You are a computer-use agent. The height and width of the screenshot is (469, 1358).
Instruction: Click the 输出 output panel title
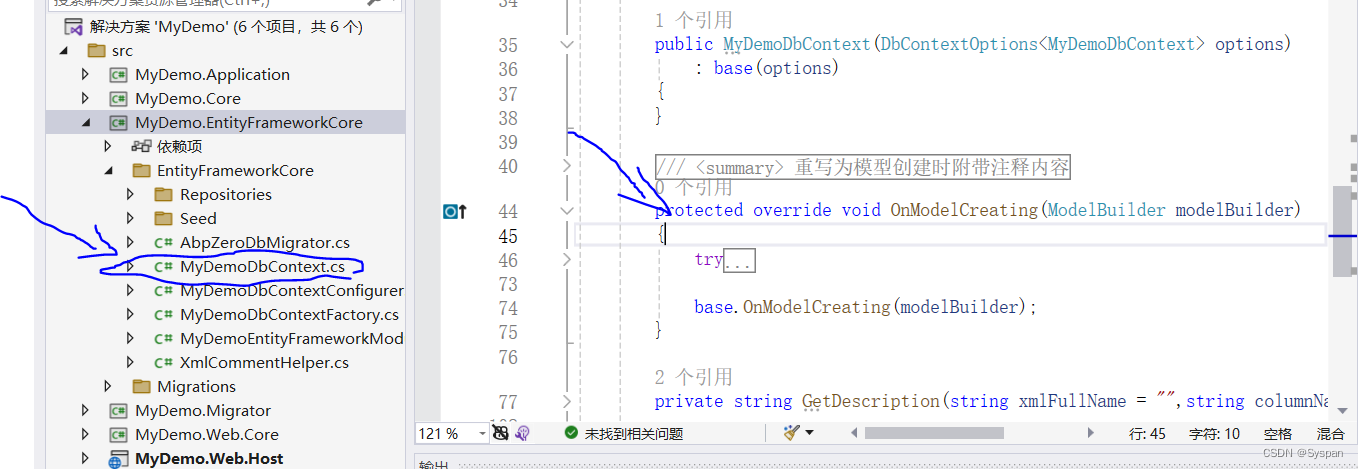tap(434, 464)
